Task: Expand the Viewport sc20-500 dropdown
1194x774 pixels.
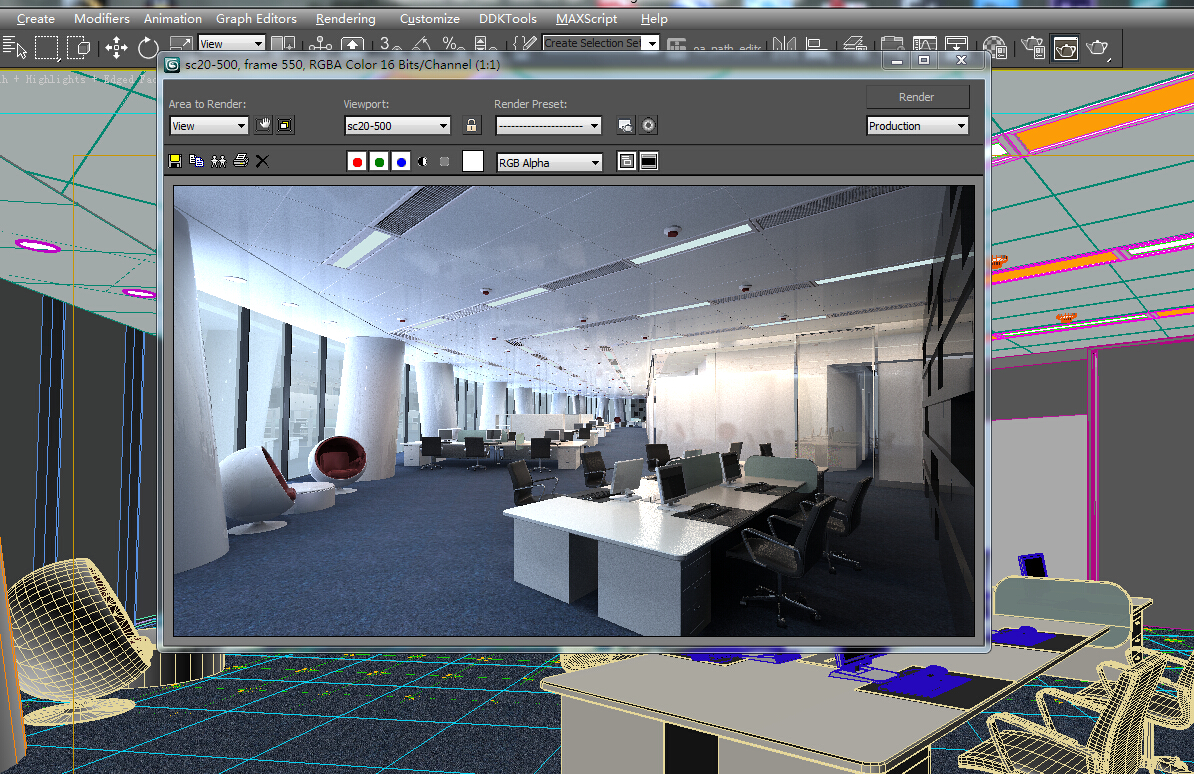Action: coord(397,126)
